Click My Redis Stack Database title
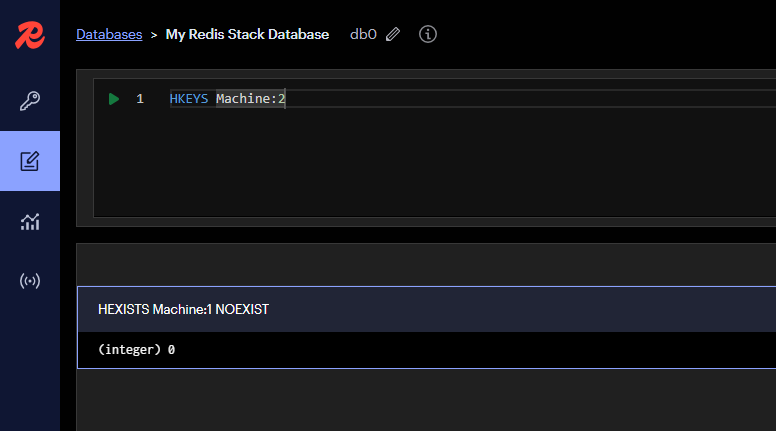The height and width of the screenshot is (431, 776). coord(247,34)
